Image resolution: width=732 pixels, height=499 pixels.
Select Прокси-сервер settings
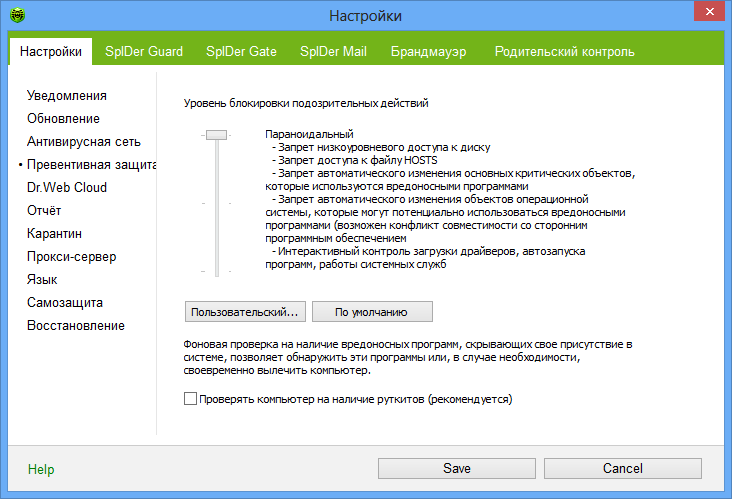[x=71, y=256]
